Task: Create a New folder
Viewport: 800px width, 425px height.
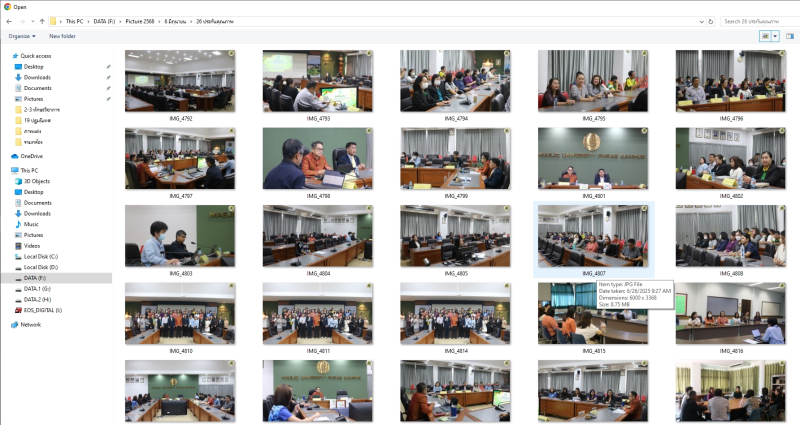Action: pyautogui.click(x=62, y=36)
